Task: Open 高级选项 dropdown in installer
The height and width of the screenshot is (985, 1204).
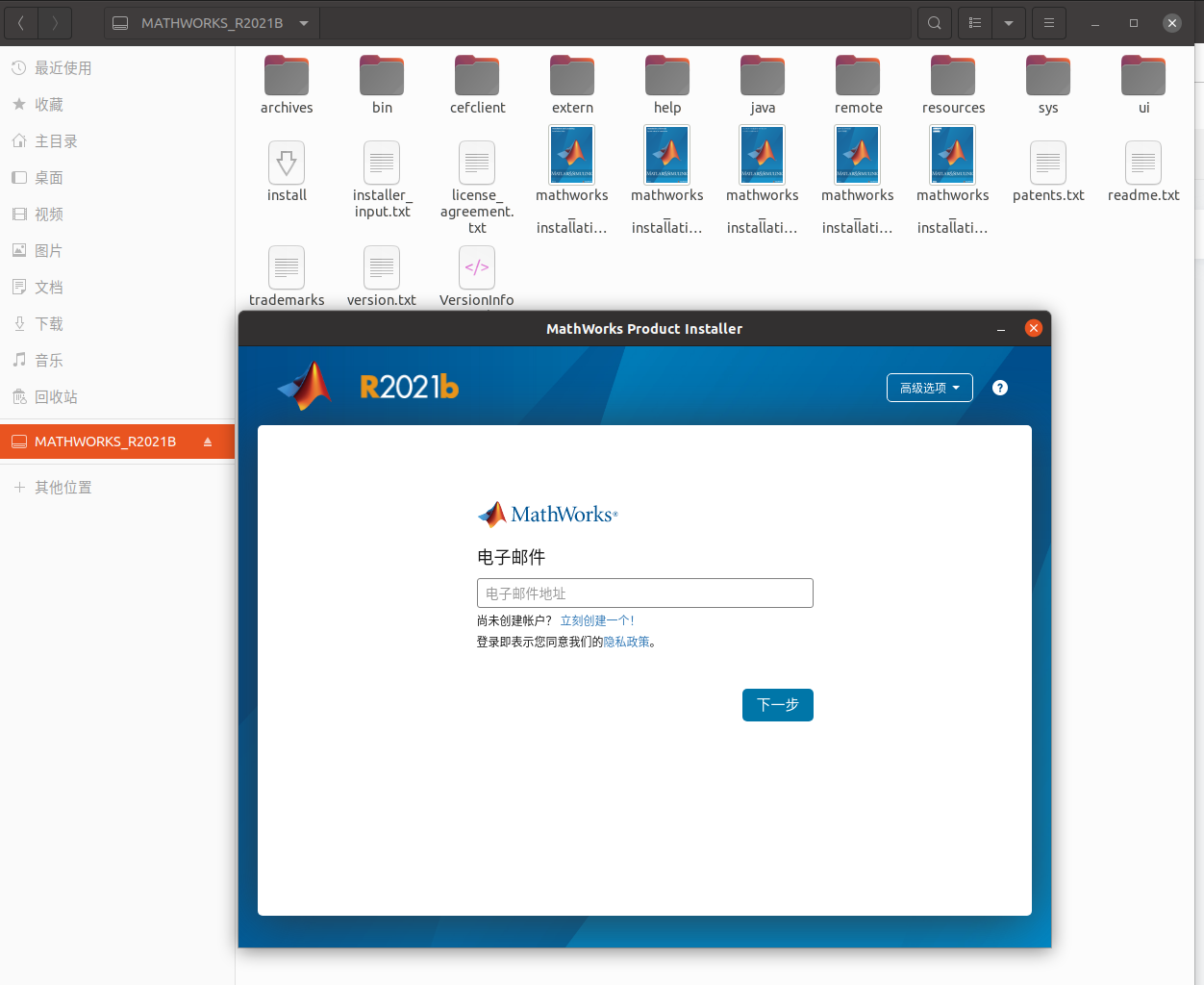Action: 930,388
